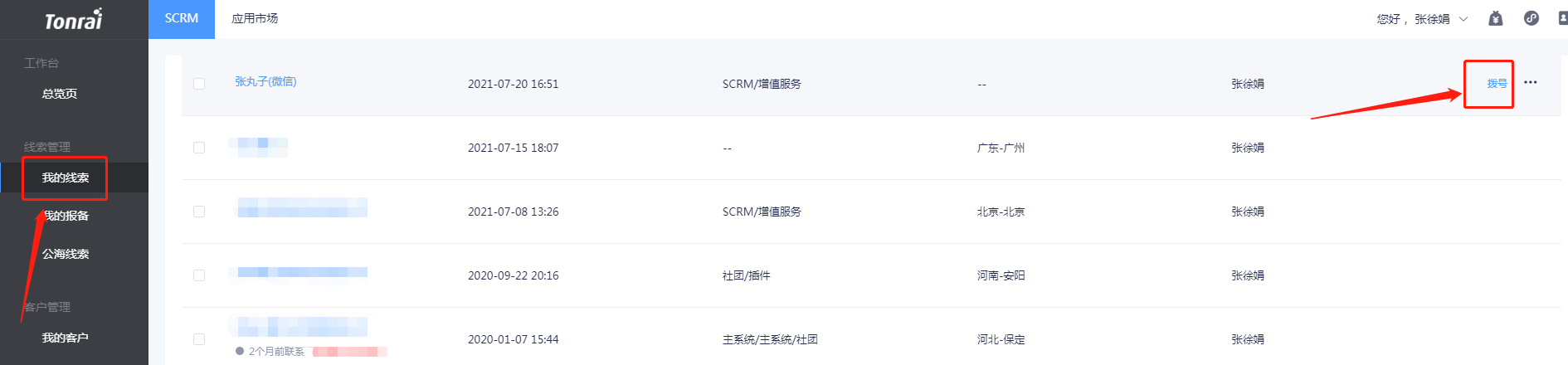Open 总览页 in the sidebar
The height and width of the screenshot is (365, 1568).
tap(60, 94)
